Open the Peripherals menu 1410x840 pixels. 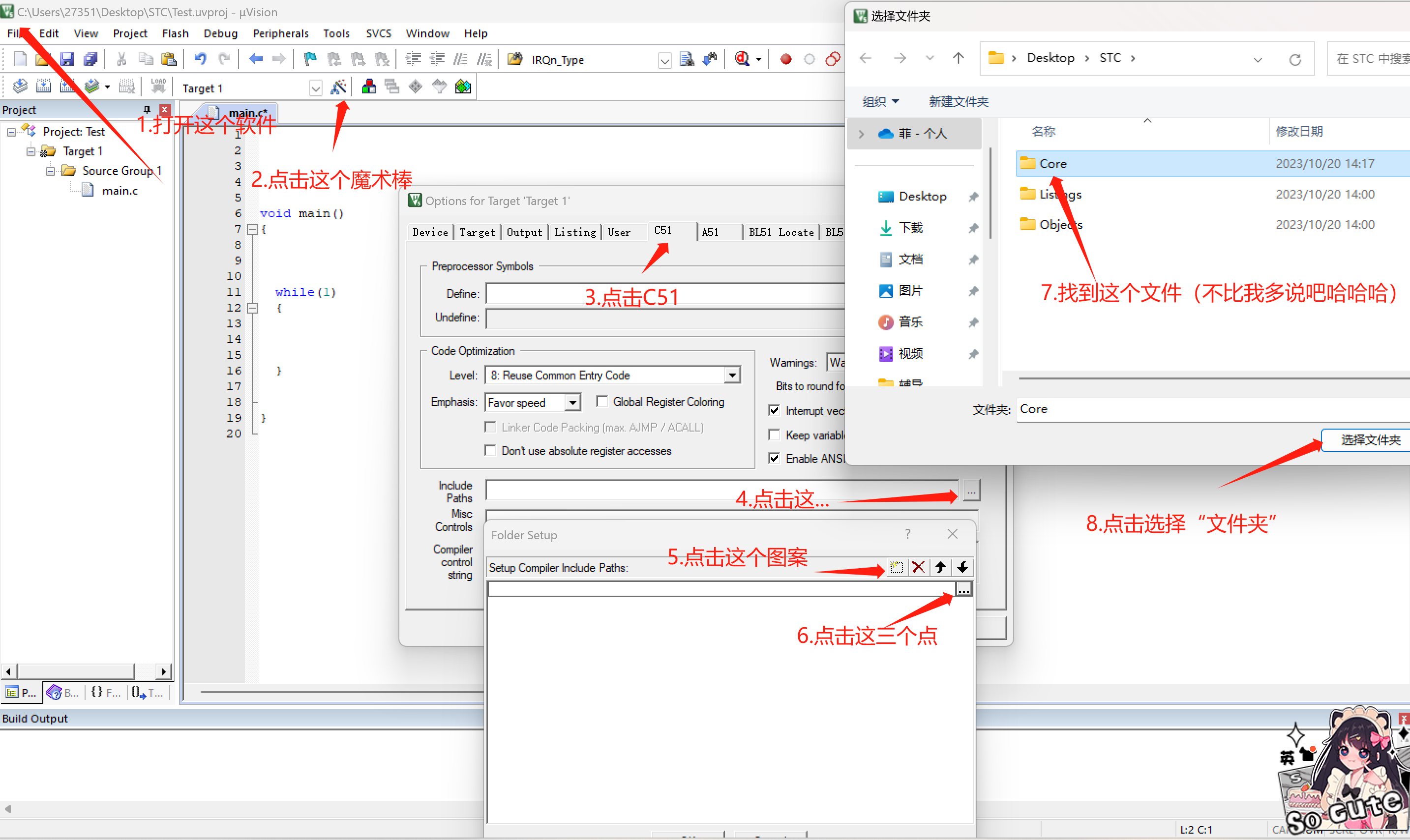(280, 33)
